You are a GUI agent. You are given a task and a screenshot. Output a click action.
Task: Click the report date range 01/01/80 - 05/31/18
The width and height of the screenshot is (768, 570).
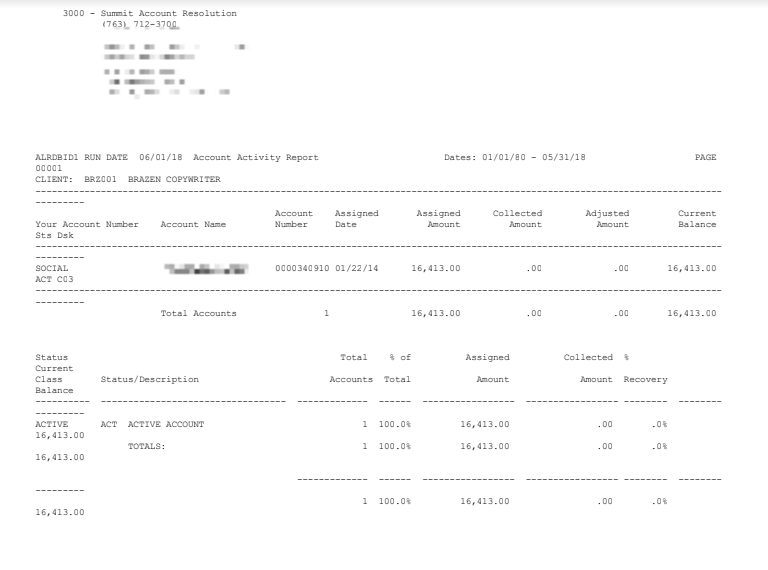tap(534, 158)
